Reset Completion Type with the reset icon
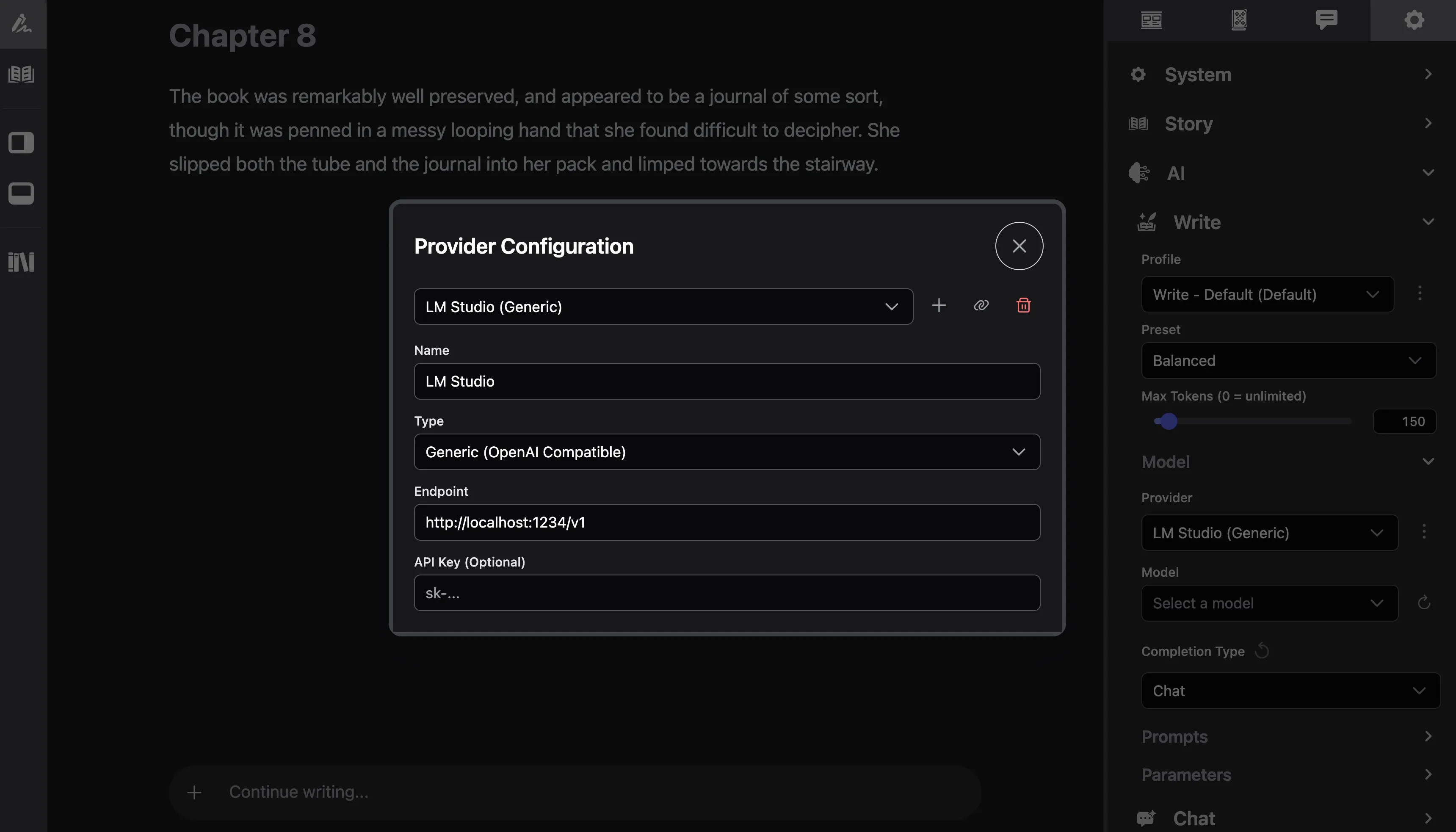Image resolution: width=1456 pixels, height=832 pixels. point(1262,651)
